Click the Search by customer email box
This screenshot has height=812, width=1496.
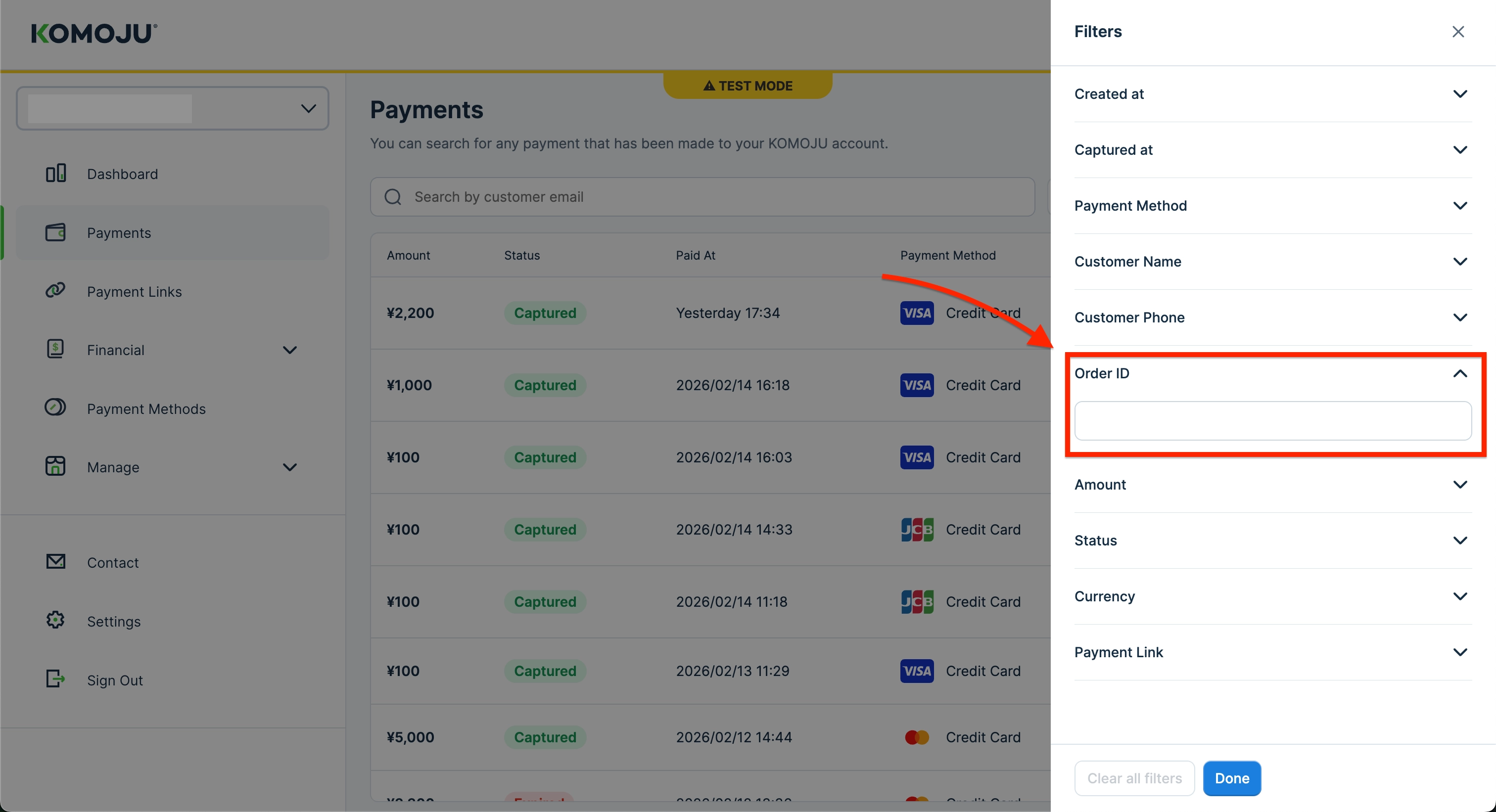pos(702,197)
